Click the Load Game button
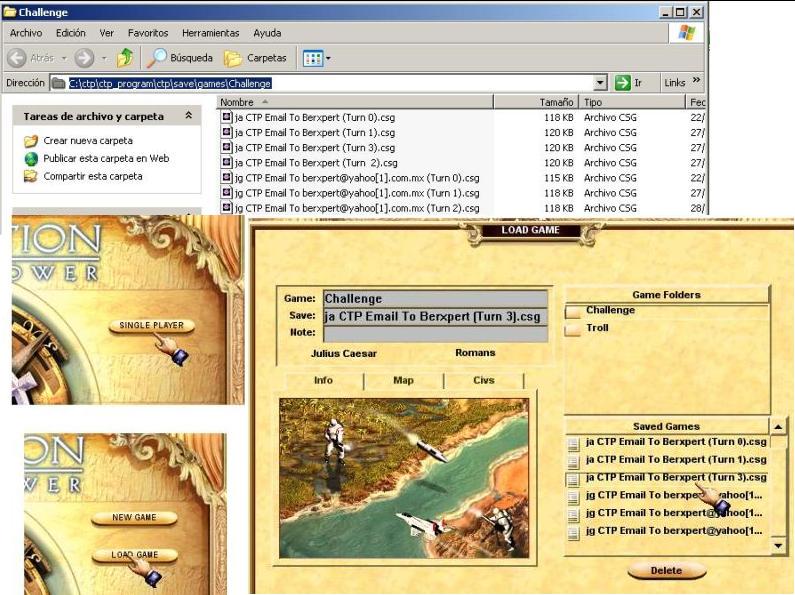Viewport: 795px width, 595px height. [x=134, y=554]
